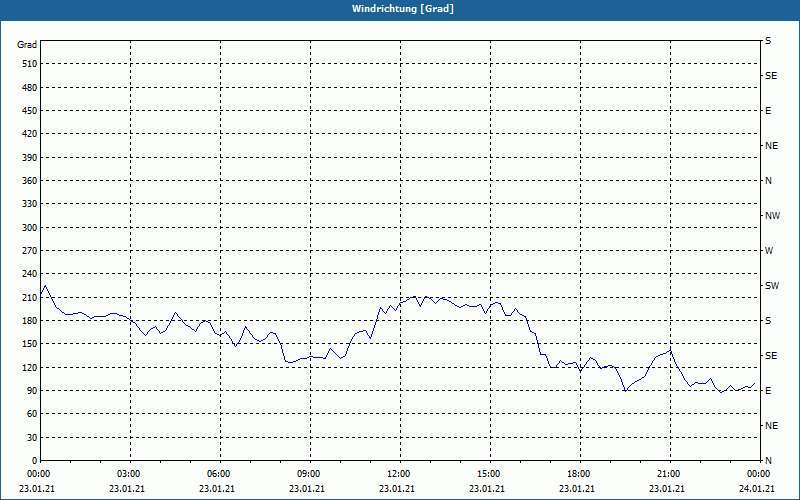Click the 'N' compass label level with 360
Viewport: 800px width, 500px height.
(x=768, y=181)
